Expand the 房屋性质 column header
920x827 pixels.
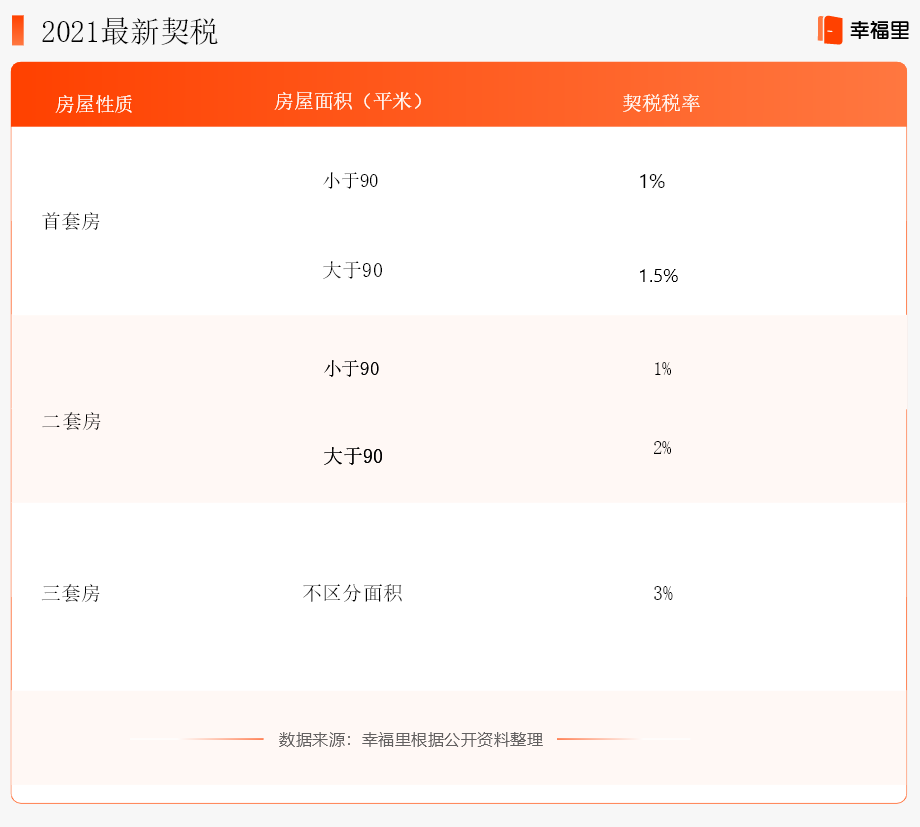pos(95,101)
